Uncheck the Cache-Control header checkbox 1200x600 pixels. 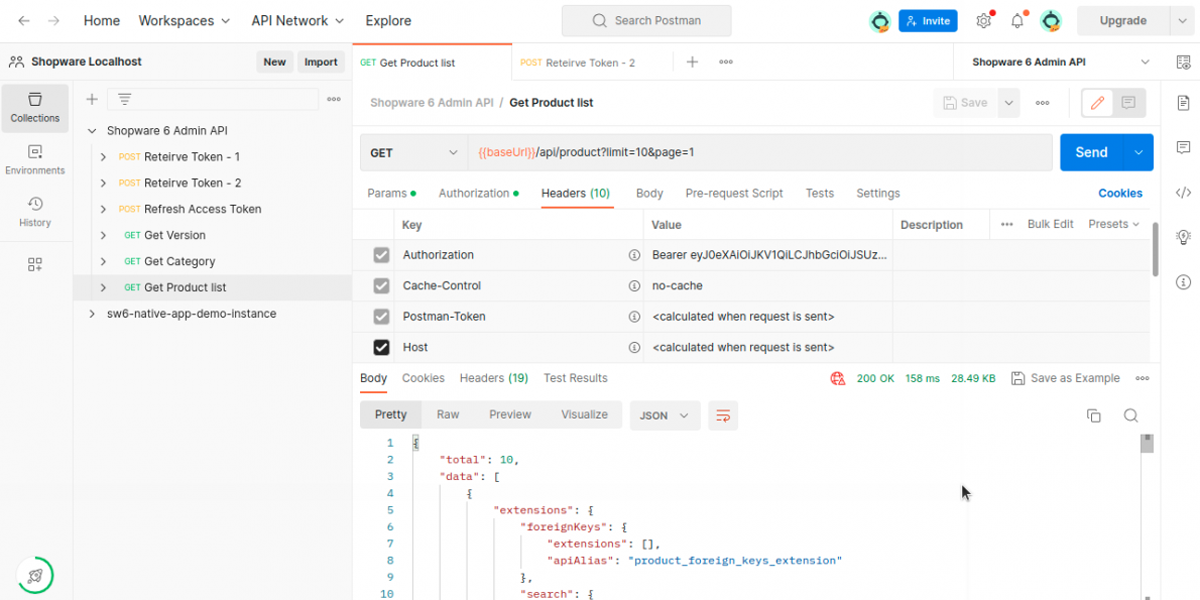pyautogui.click(x=381, y=286)
